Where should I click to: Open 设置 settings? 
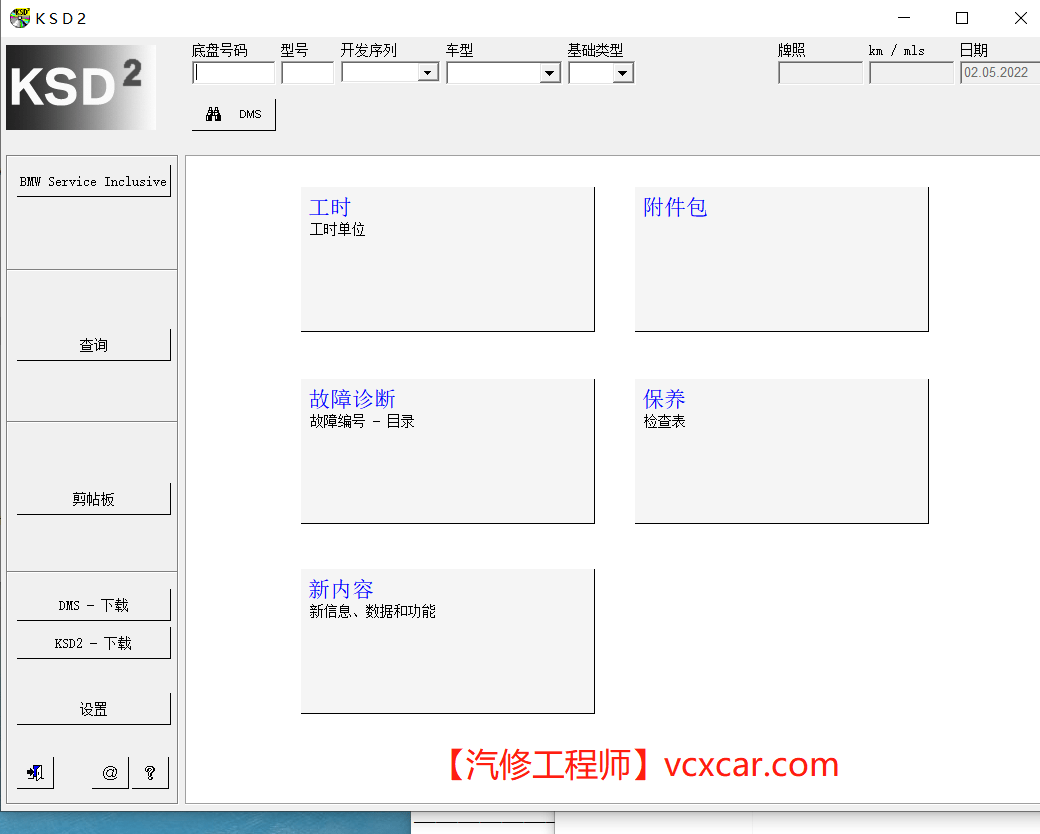tap(93, 708)
